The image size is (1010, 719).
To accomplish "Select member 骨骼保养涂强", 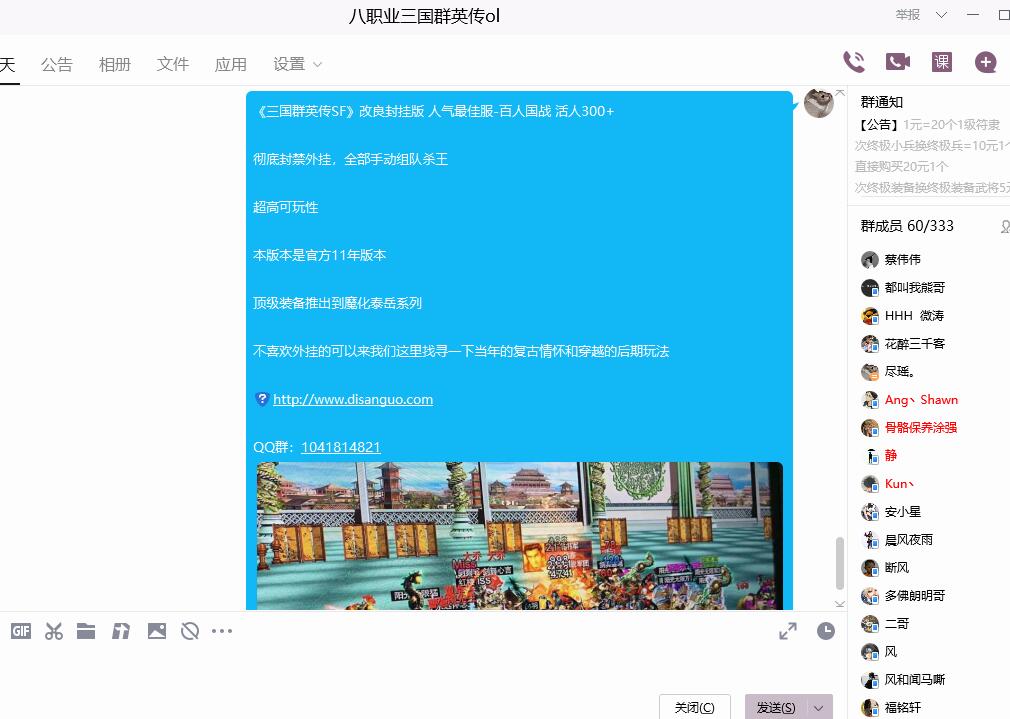I will point(920,428).
